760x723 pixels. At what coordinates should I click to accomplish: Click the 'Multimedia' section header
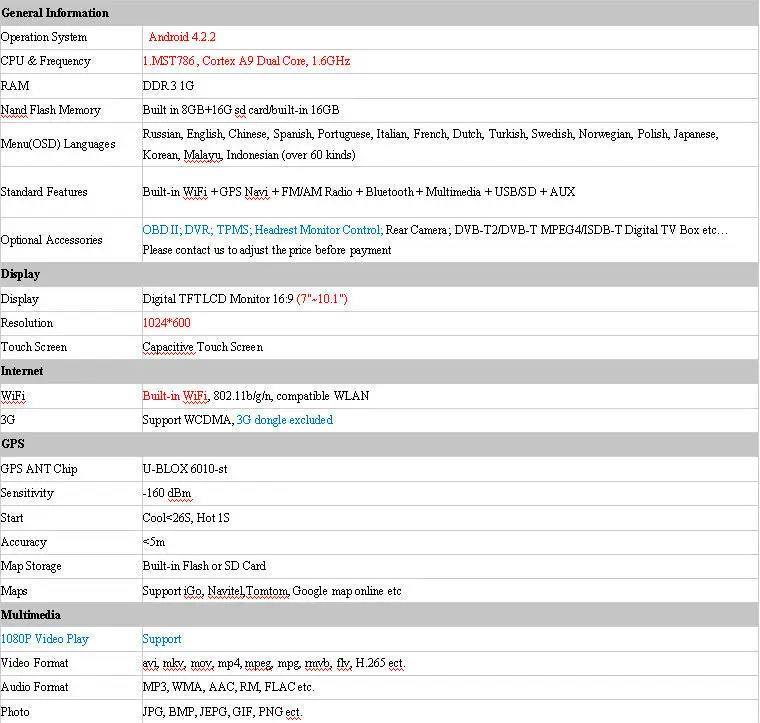click(31, 615)
